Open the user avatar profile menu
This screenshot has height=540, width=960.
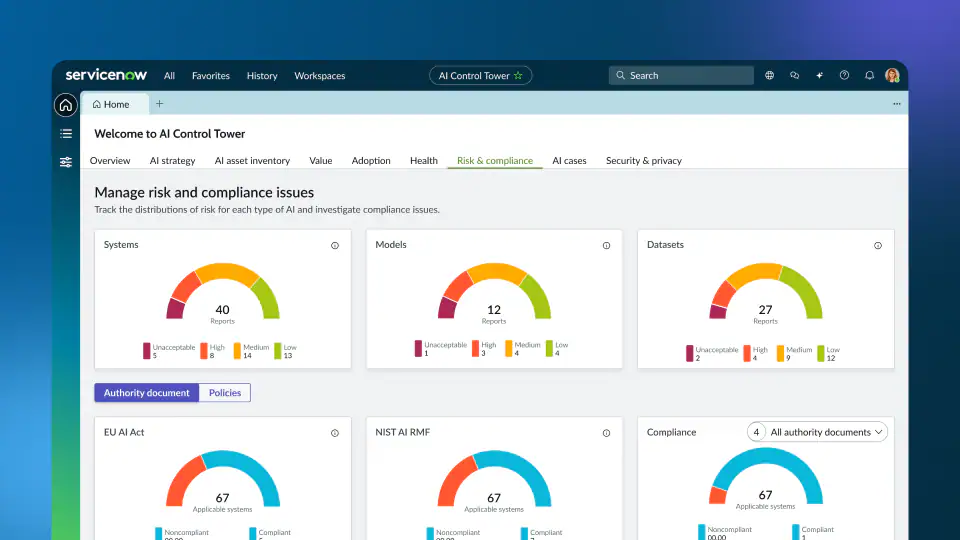click(892, 76)
